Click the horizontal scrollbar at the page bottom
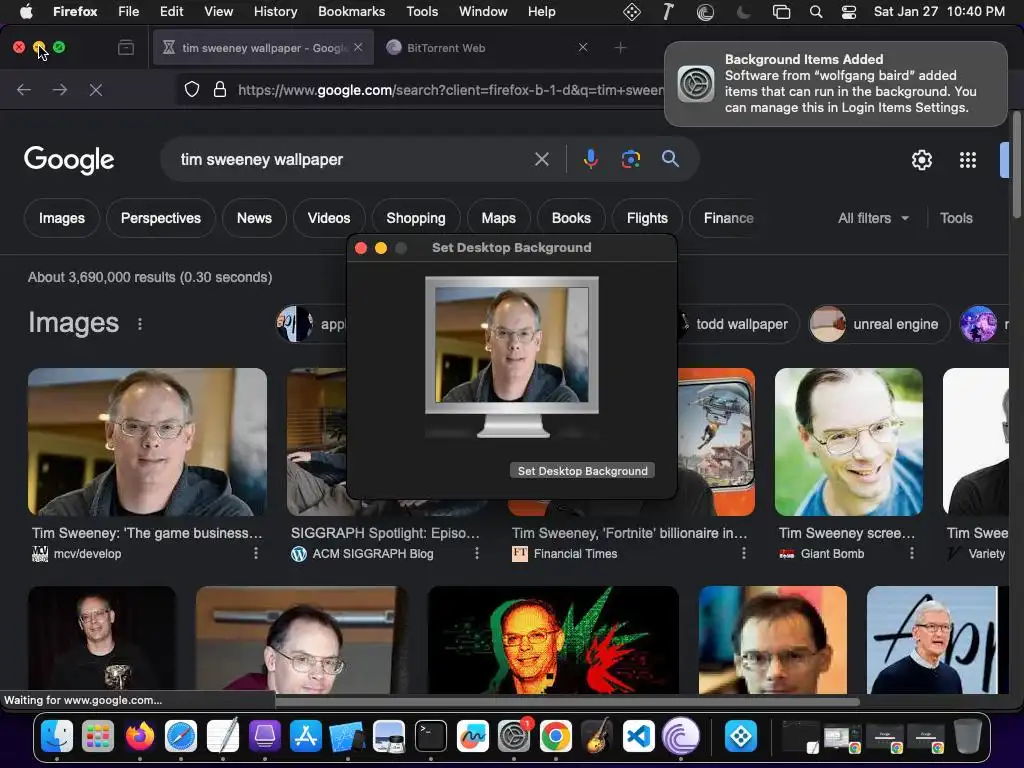The width and height of the screenshot is (1024, 768). pos(567,702)
